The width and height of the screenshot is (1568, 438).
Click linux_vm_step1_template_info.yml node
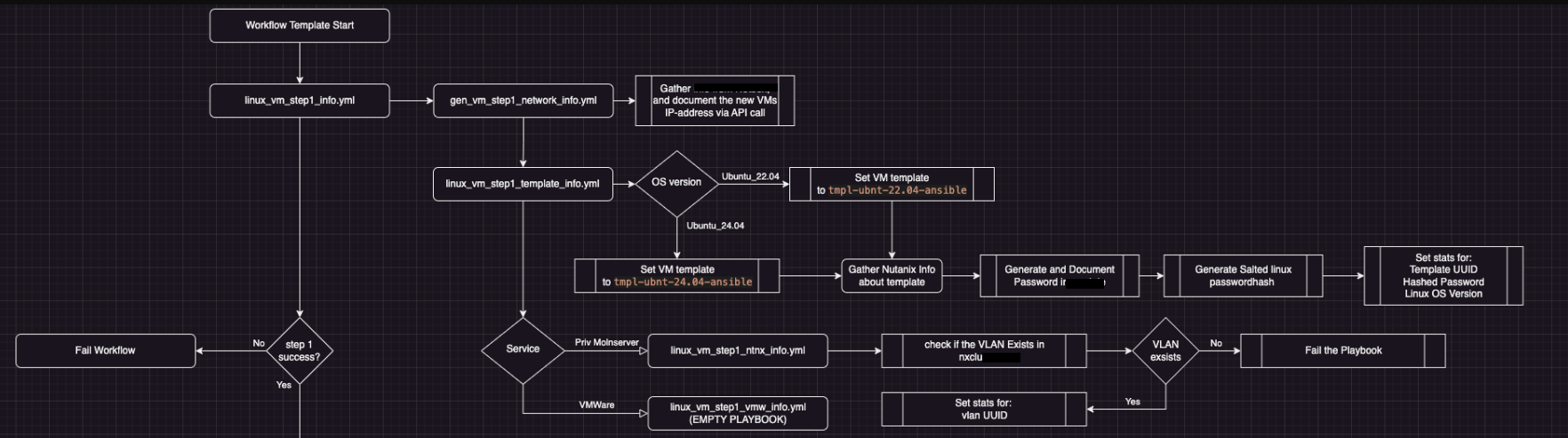(x=523, y=184)
